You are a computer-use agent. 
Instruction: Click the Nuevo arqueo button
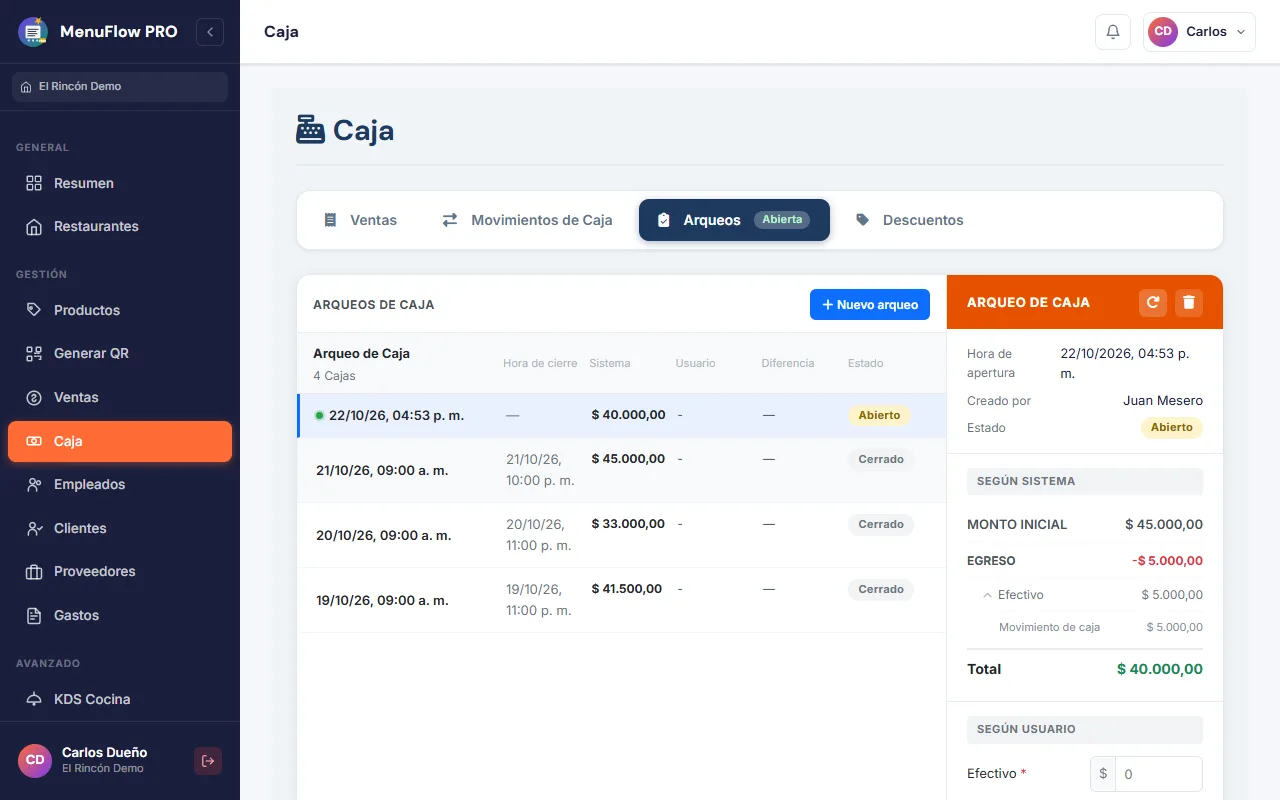pos(870,305)
